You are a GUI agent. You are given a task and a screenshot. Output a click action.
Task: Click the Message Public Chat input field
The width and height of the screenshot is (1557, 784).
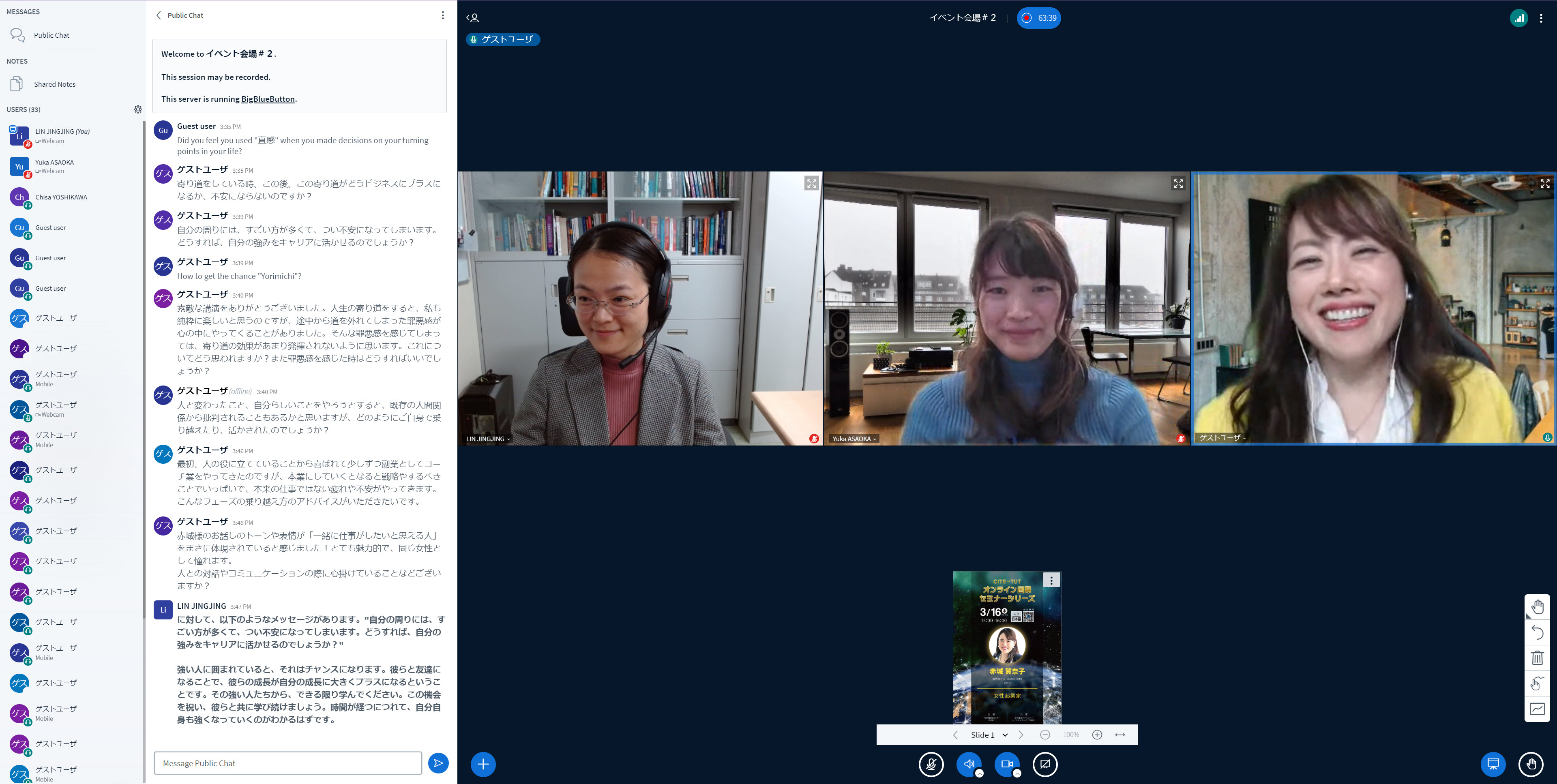point(287,763)
